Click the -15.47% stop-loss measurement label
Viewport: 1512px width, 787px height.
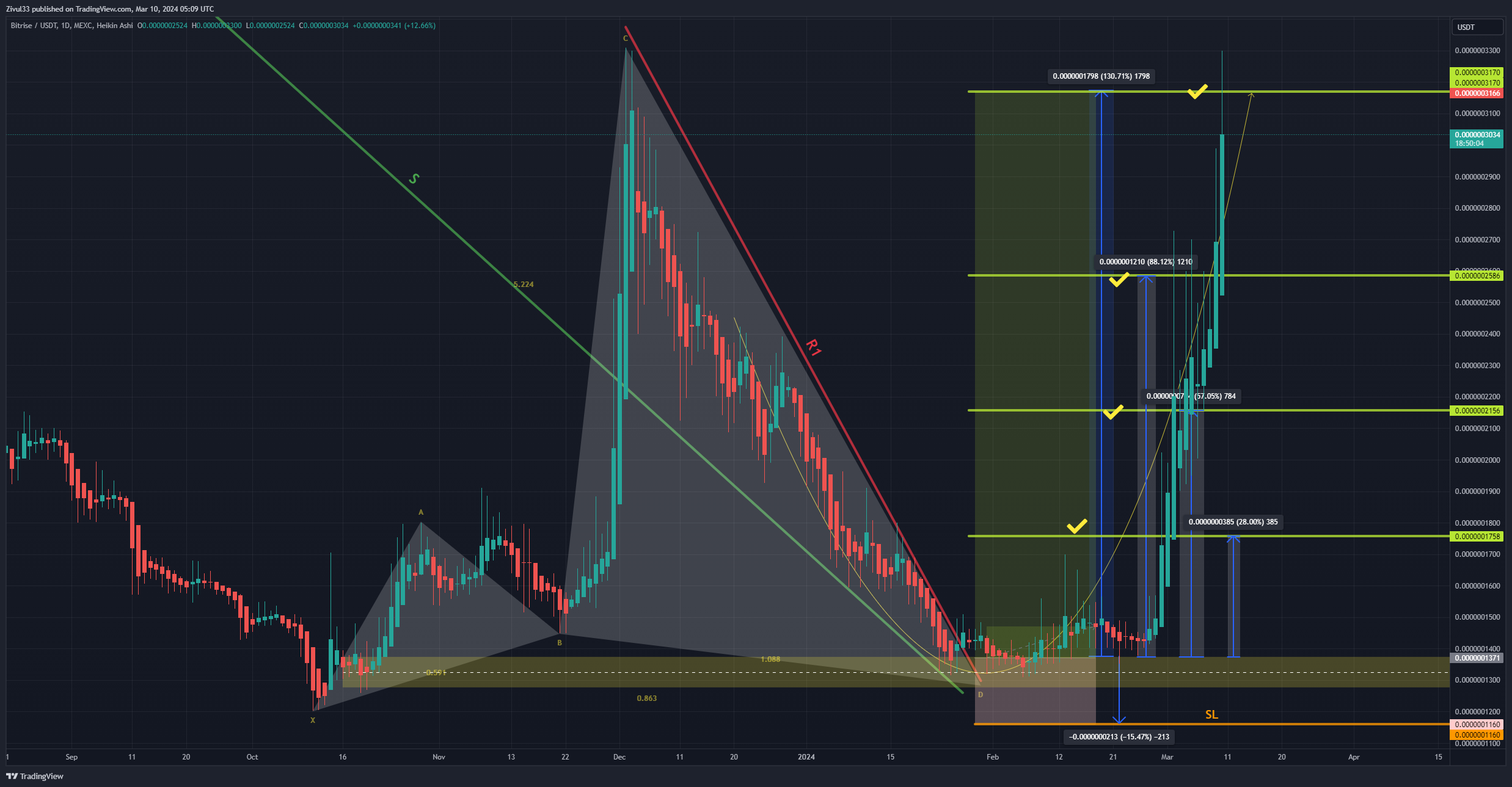(1119, 736)
